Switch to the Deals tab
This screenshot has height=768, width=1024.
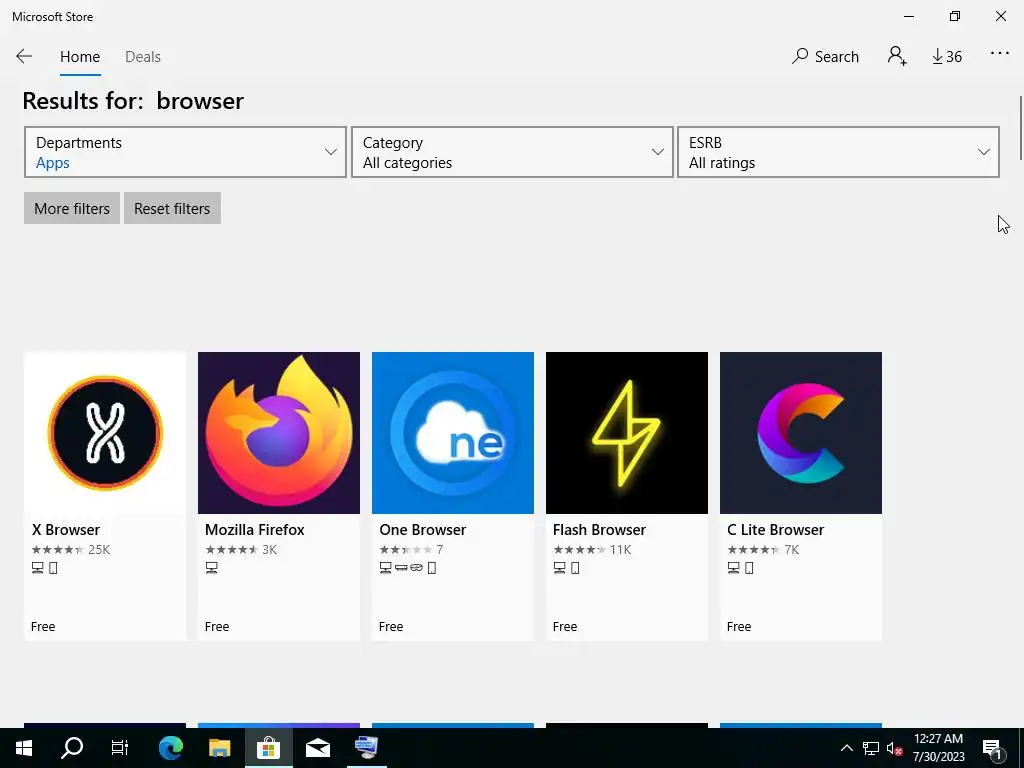142,57
